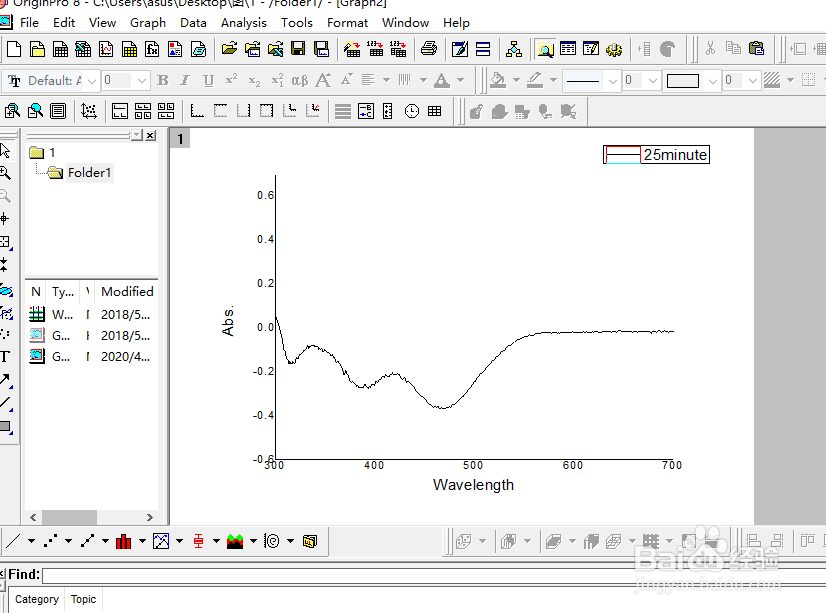
Task: Create a new worksheet
Action: pyautogui.click(x=61, y=50)
